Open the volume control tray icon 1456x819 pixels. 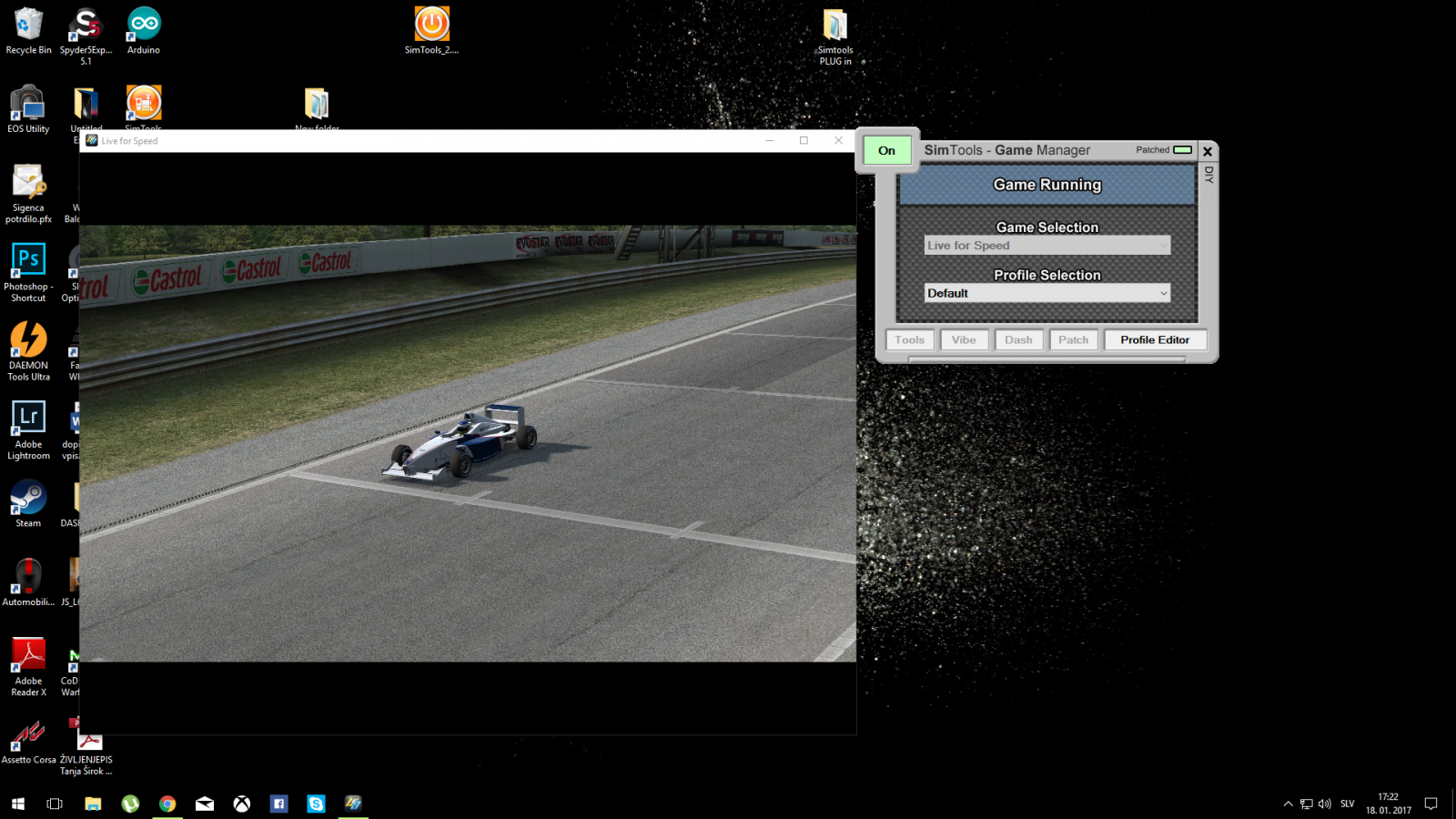pyautogui.click(x=1324, y=804)
